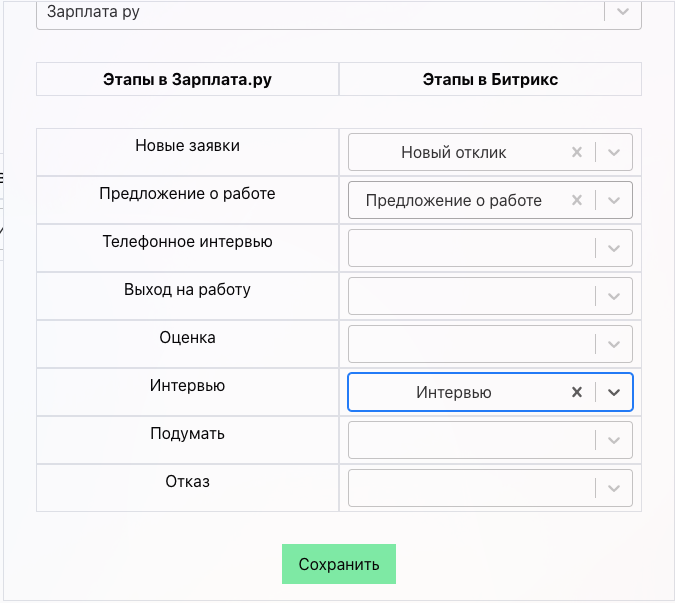The width and height of the screenshot is (675, 603).
Task: Open dropdown arrow for Предложение о работе row
Action: [x=614, y=200]
